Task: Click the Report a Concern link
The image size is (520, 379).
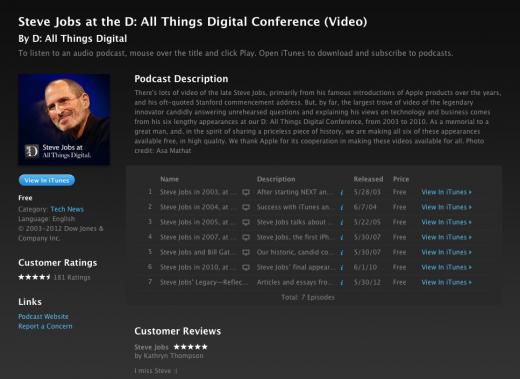Action: (x=45, y=326)
